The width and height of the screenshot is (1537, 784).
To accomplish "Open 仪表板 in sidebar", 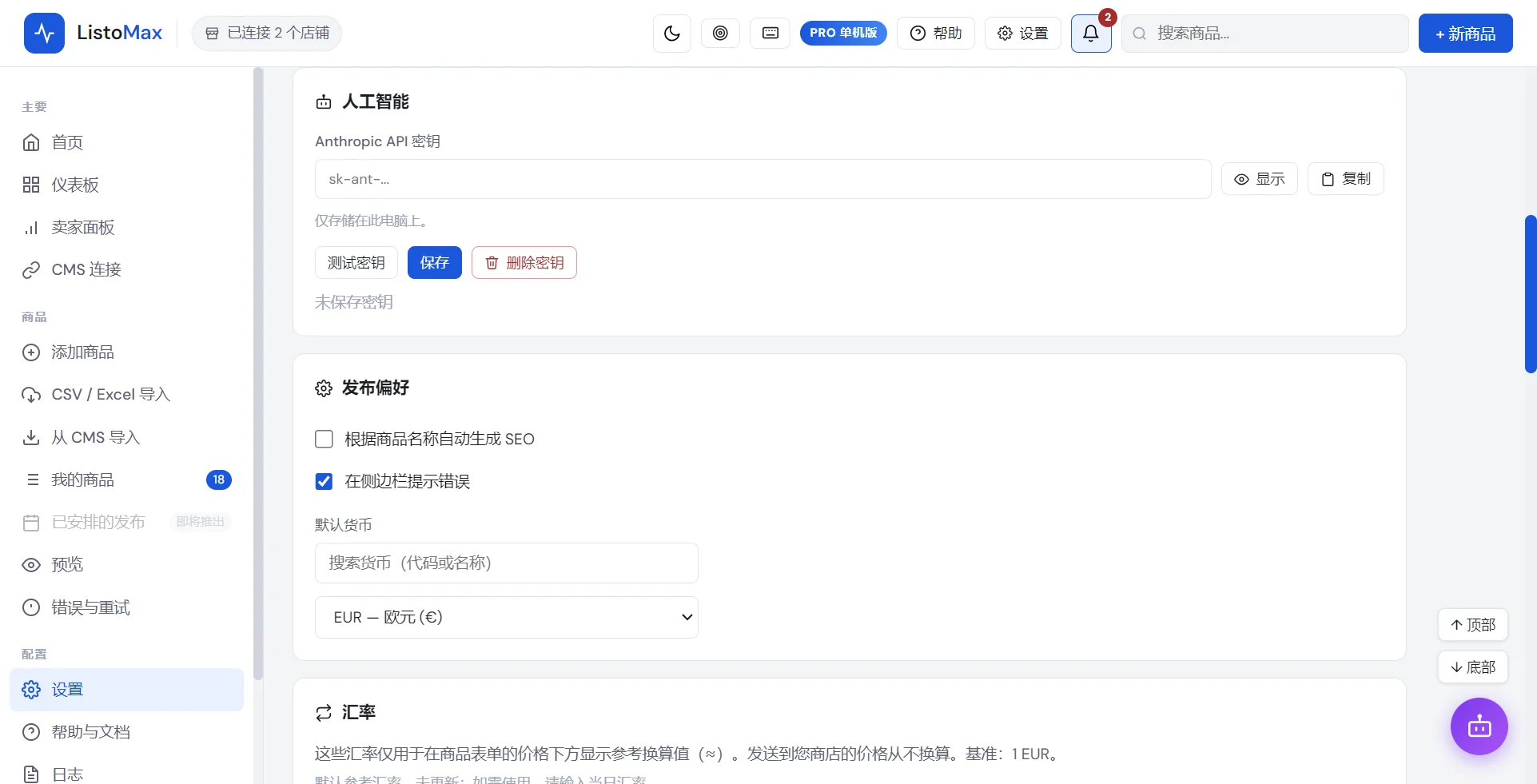I will point(126,185).
